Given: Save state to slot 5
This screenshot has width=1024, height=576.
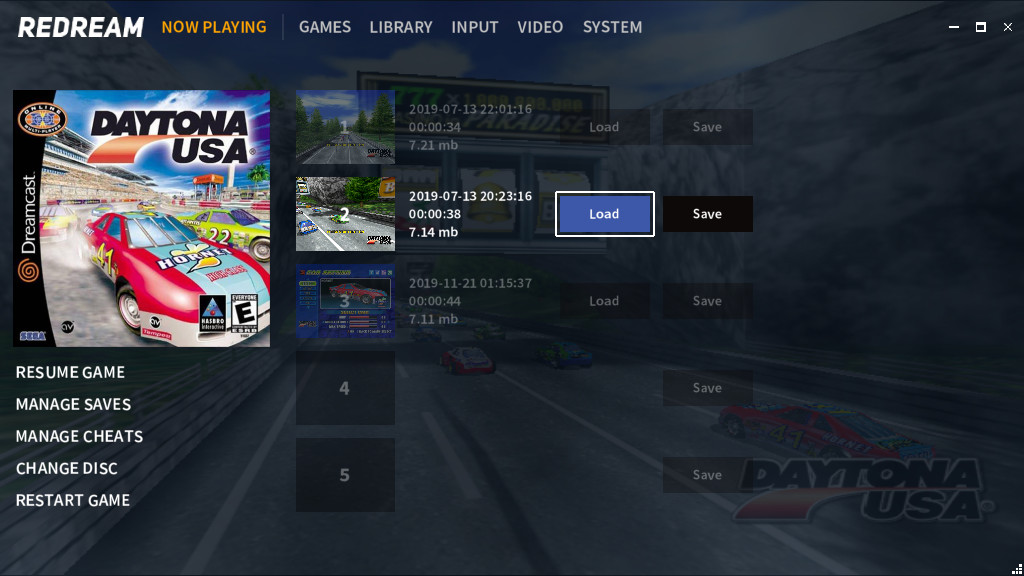Looking at the screenshot, I should 707,475.
